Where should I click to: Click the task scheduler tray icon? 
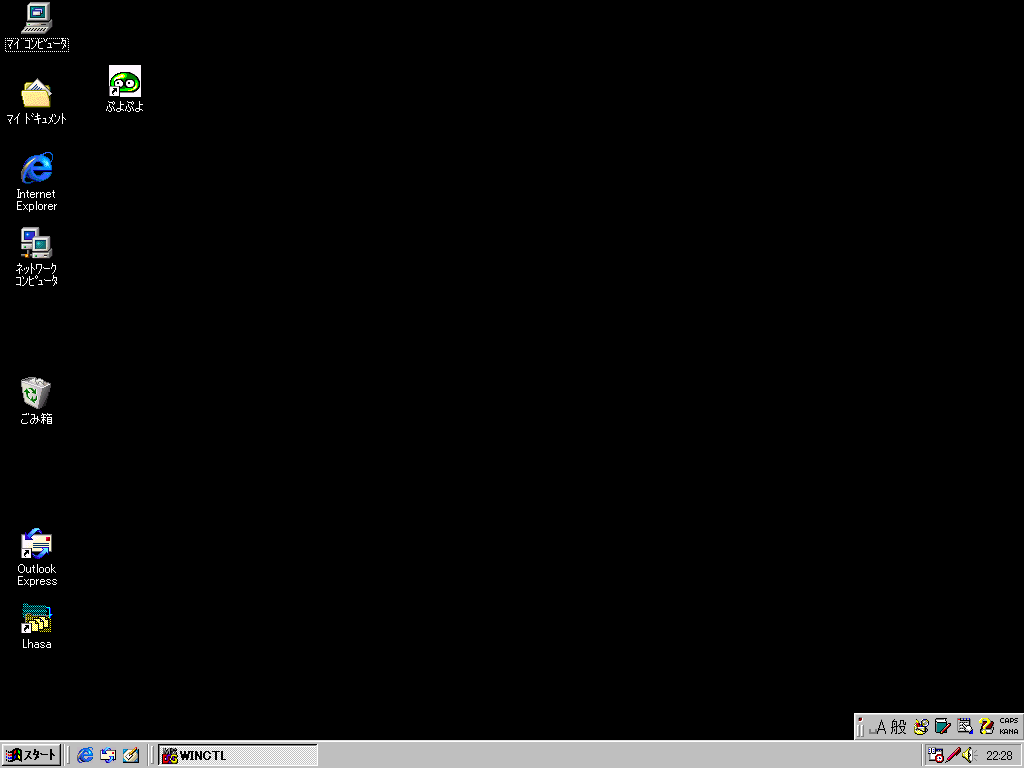click(936, 756)
